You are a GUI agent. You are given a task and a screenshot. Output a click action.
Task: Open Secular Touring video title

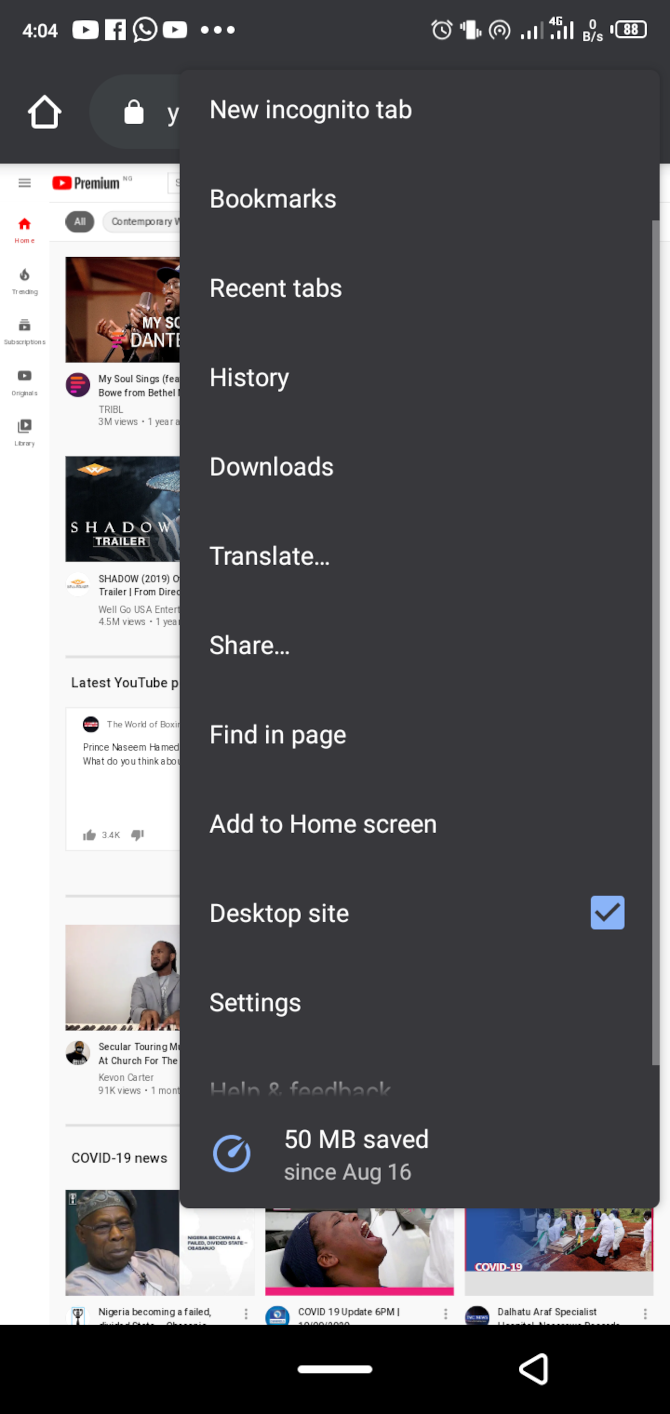coord(139,1053)
